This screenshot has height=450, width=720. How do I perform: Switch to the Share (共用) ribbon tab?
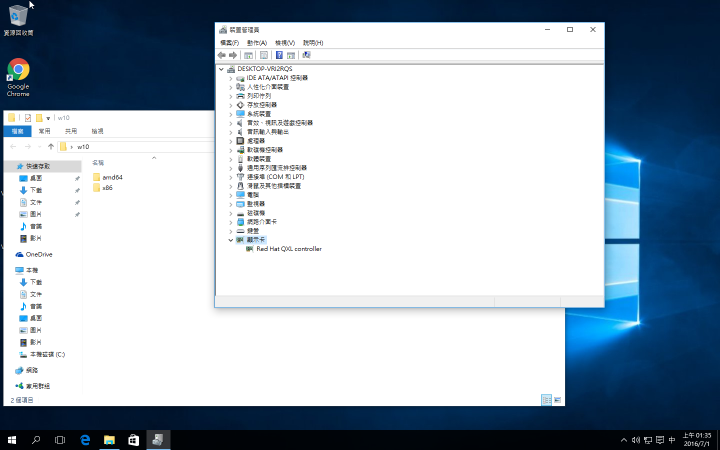[x=71, y=131]
